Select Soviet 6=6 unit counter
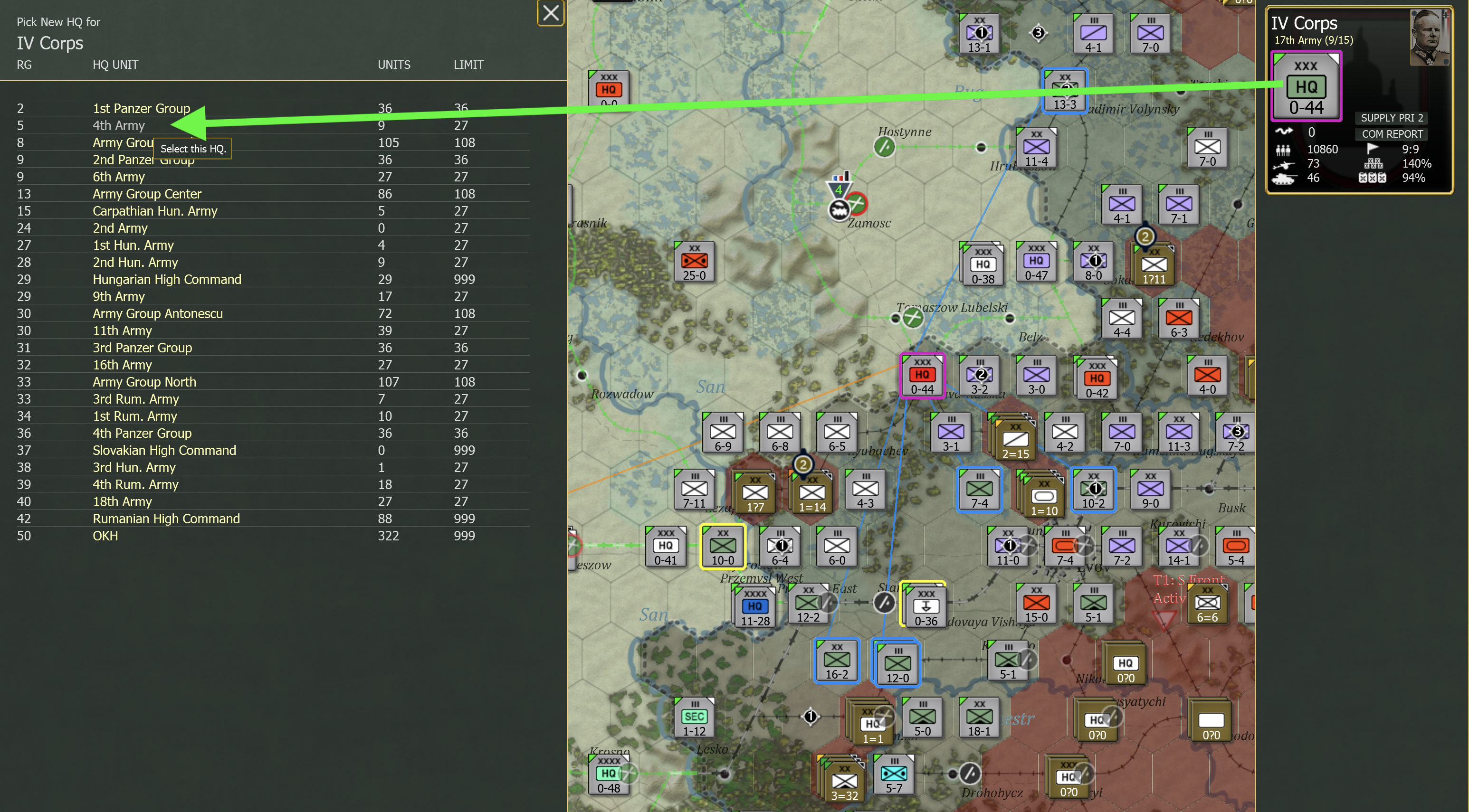The width and height of the screenshot is (1469, 812). pos(1207,603)
